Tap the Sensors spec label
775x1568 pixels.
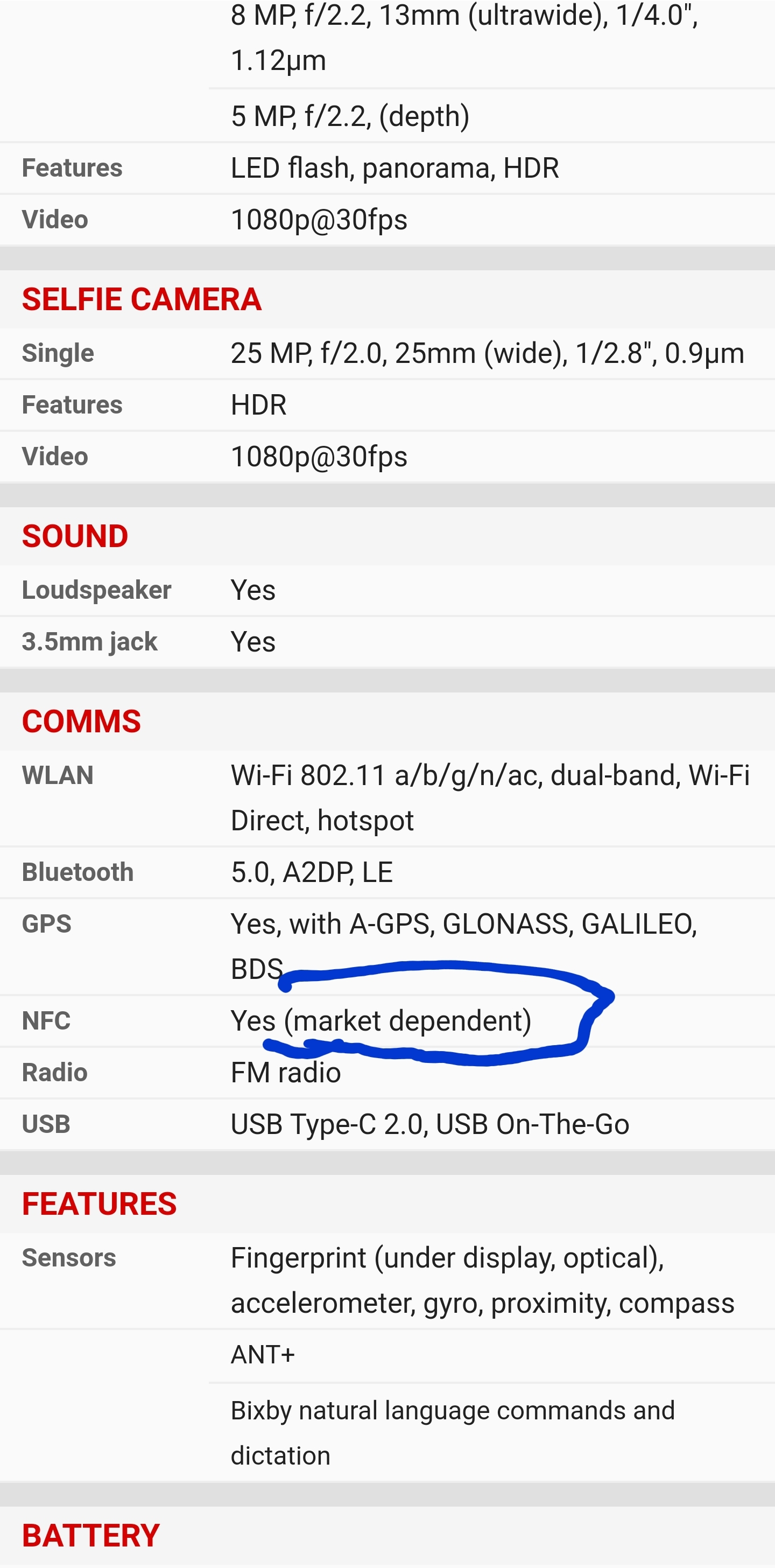click(69, 1257)
